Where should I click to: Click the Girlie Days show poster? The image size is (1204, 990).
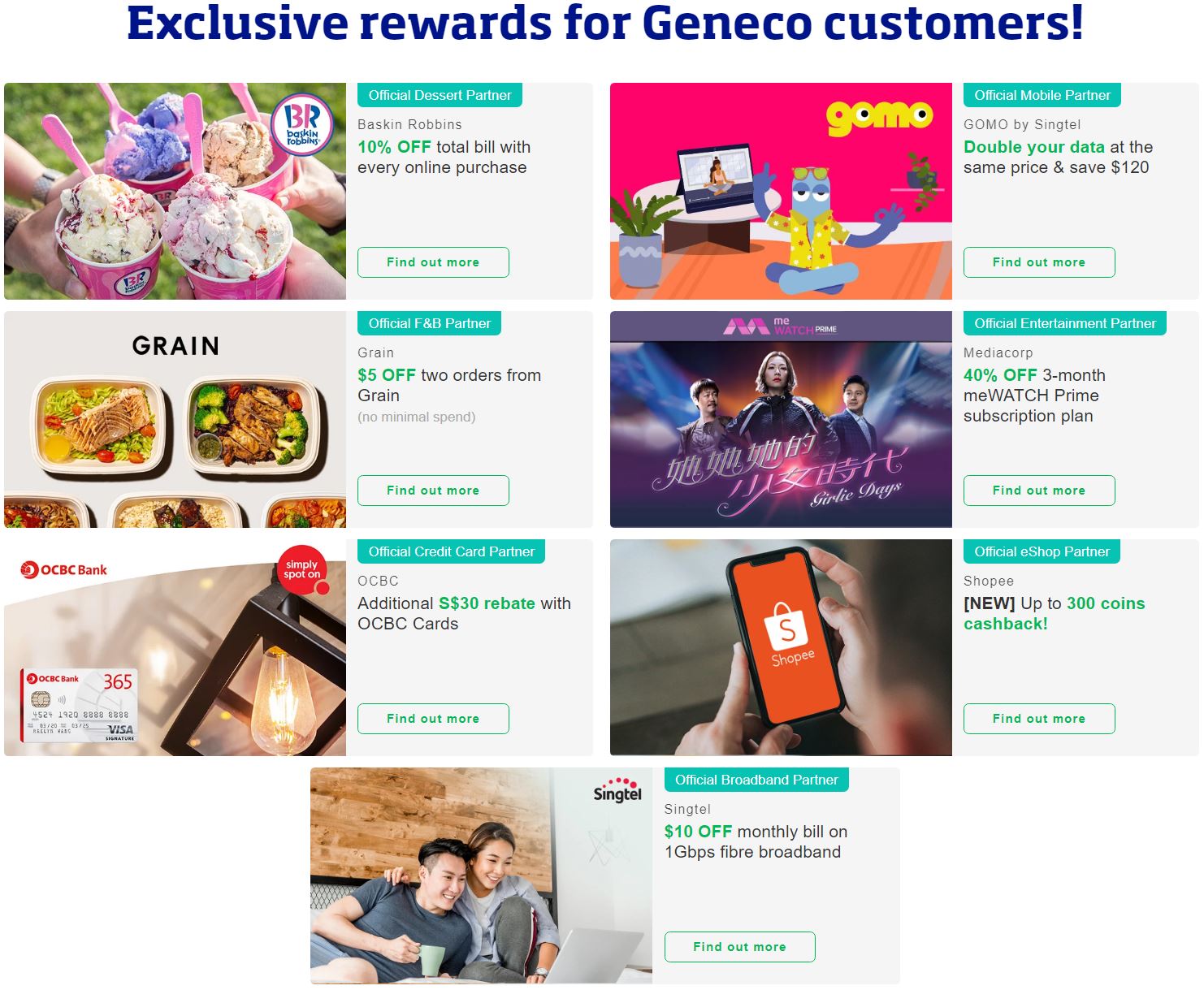(x=781, y=419)
